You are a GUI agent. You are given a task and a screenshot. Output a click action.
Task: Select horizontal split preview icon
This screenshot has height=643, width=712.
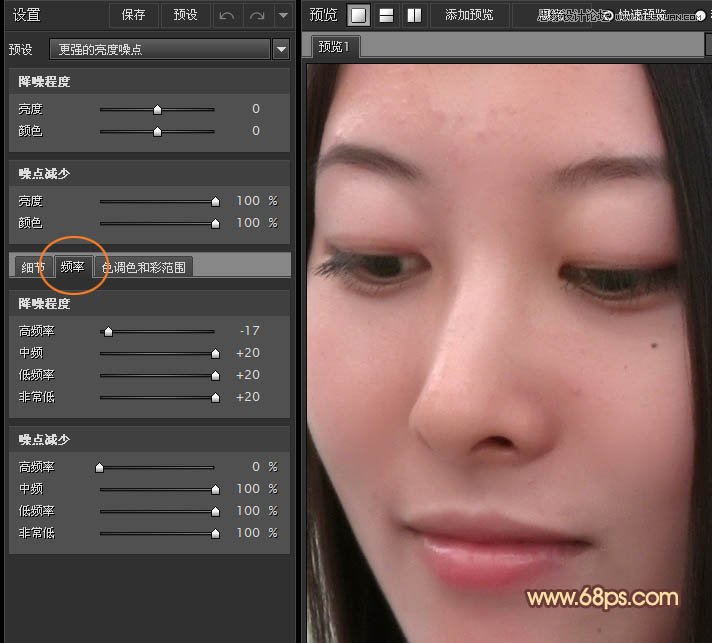pos(386,15)
